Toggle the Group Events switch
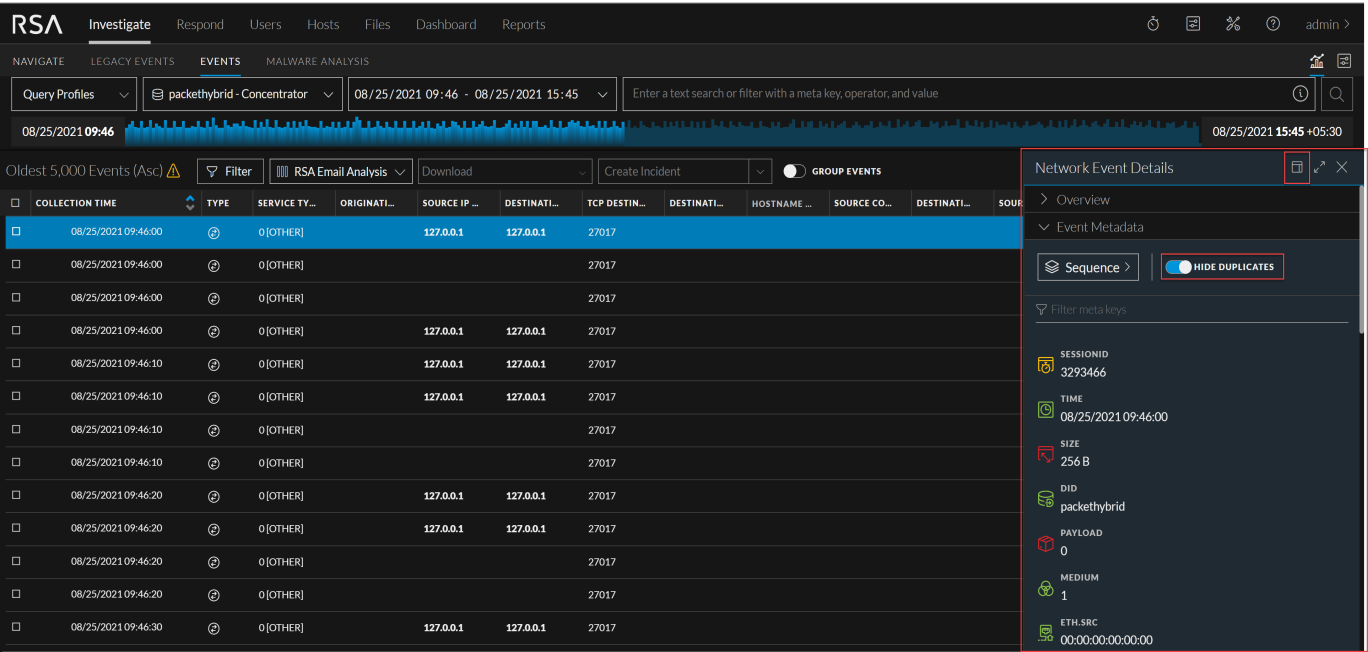 click(794, 171)
